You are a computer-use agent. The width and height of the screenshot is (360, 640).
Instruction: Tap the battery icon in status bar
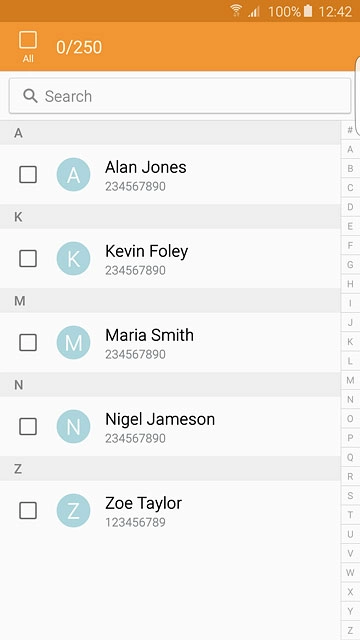pos(308,11)
